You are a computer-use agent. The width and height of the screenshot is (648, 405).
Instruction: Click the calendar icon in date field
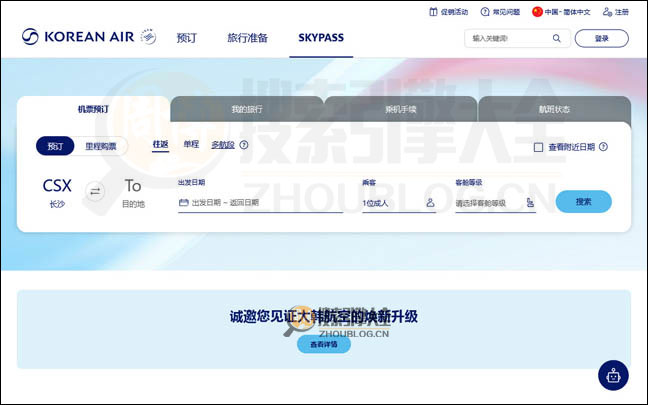(x=183, y=202)
